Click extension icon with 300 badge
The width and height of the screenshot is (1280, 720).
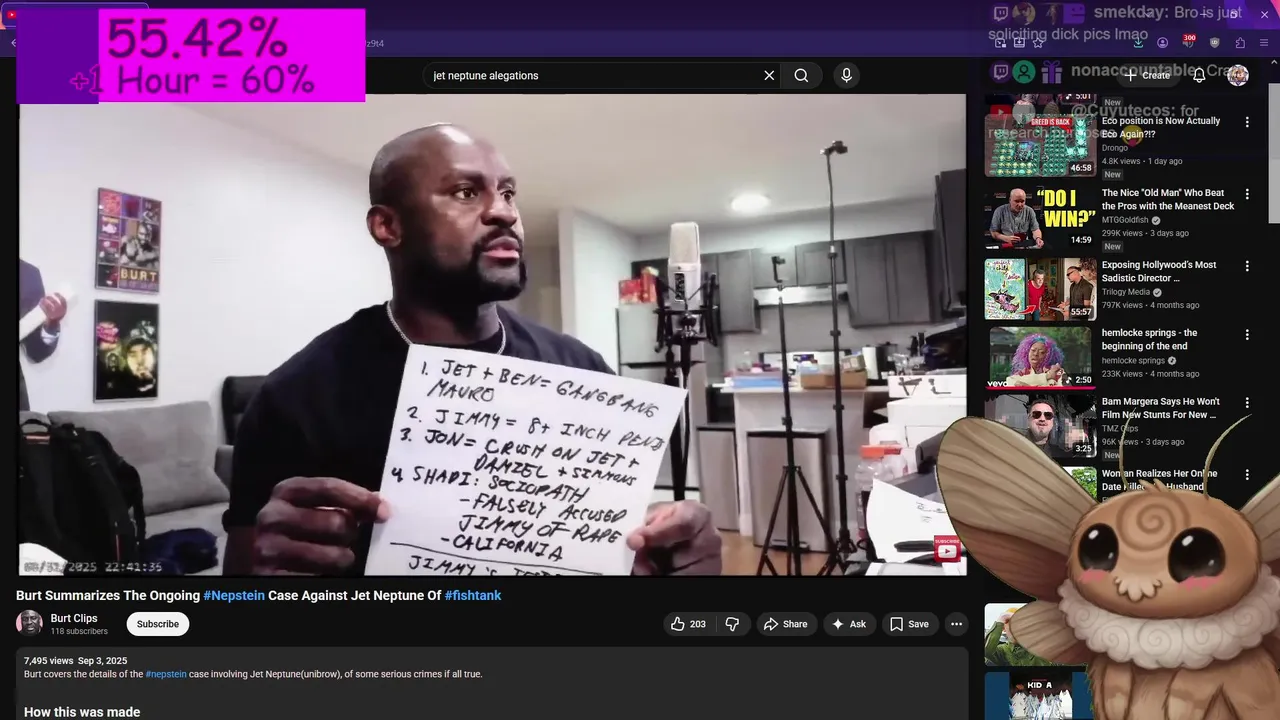point(1188,42)
